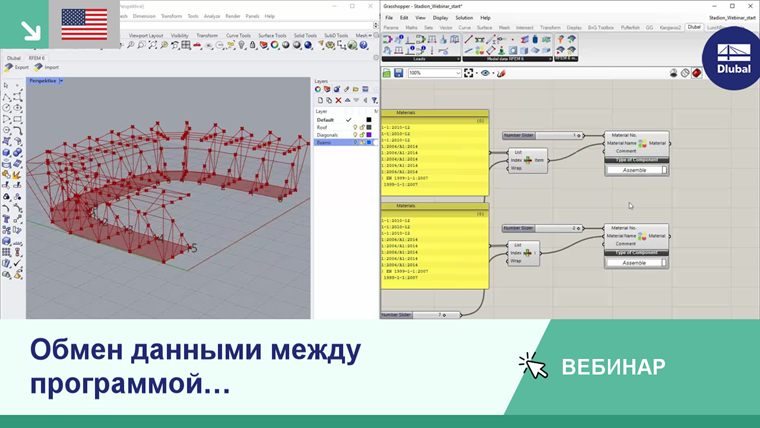Viewport: 760px width, 428px height.
Task: Toggle the Beams layer light bulb
Action: (355, 143)
